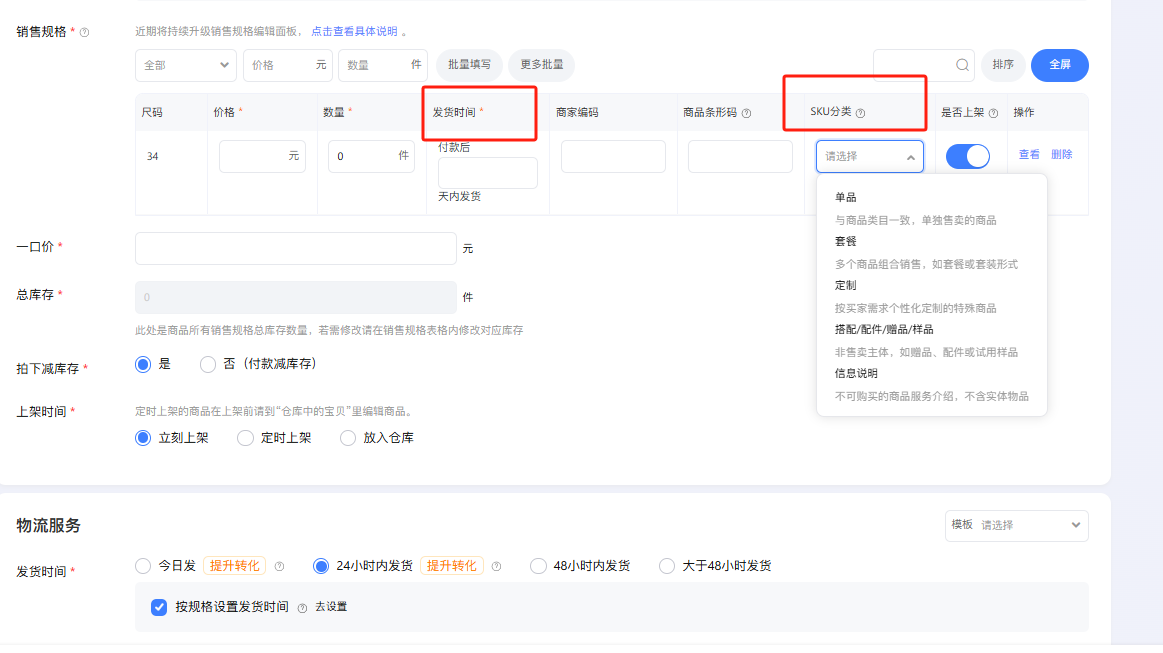Screen dimensions: 1163x653
Task: Click 付款后 days shipping input
Action: pyautogui.click(x=488, y=173)
